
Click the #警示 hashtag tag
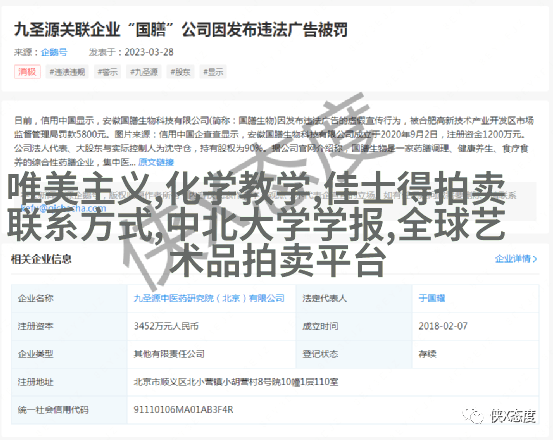point(108,72)
